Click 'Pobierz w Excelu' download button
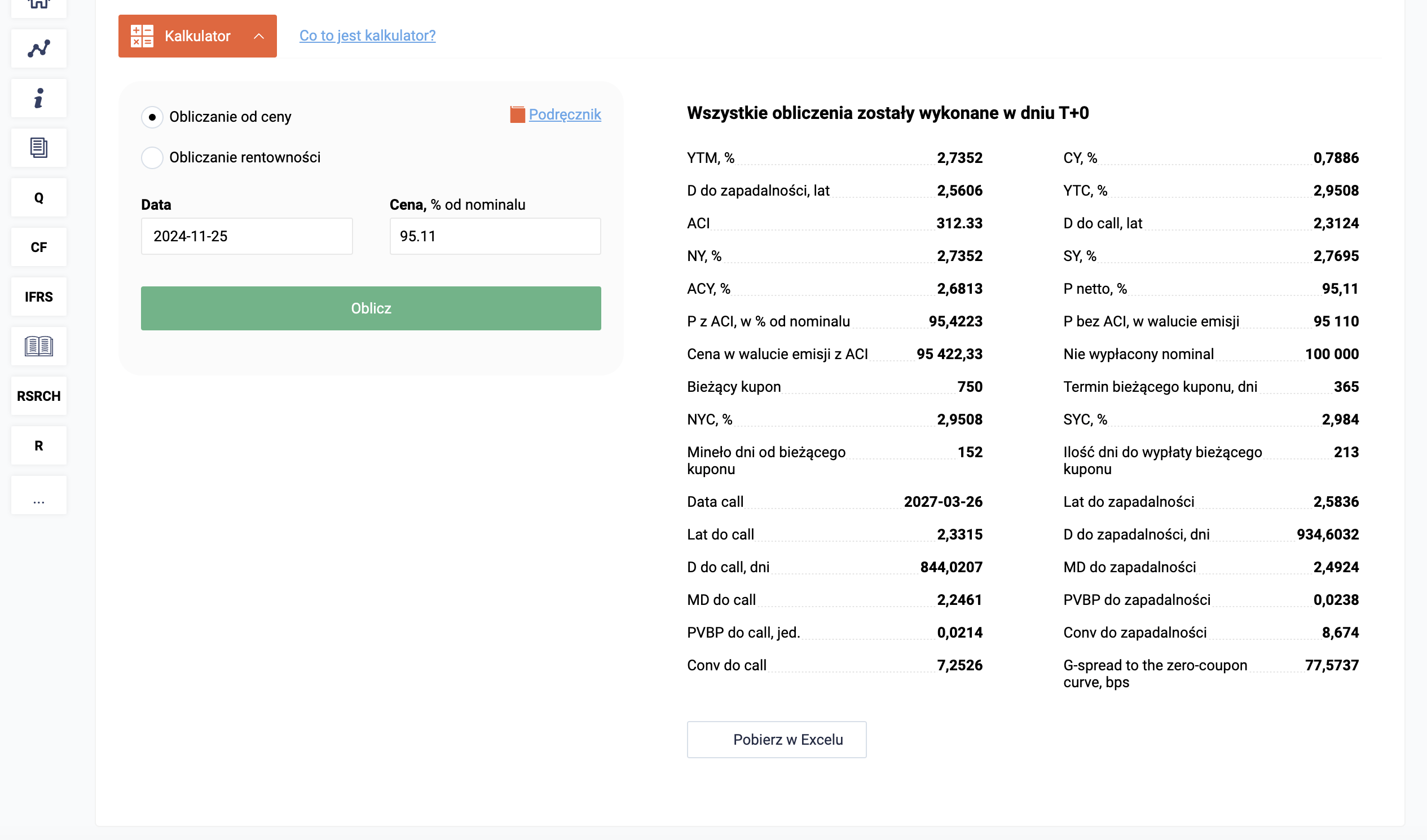The image size is (1427, 840). pyautogui.click(x=776, y=739)
